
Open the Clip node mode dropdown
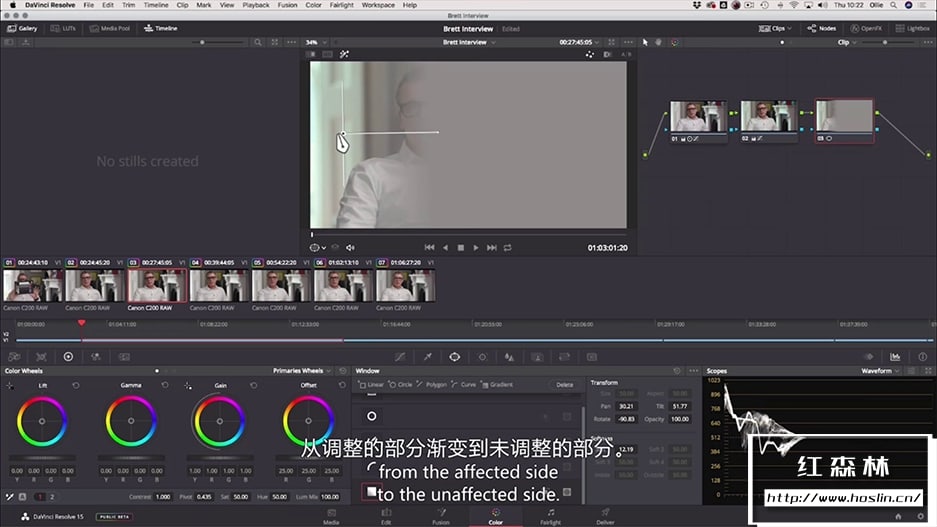pos(847,42)
